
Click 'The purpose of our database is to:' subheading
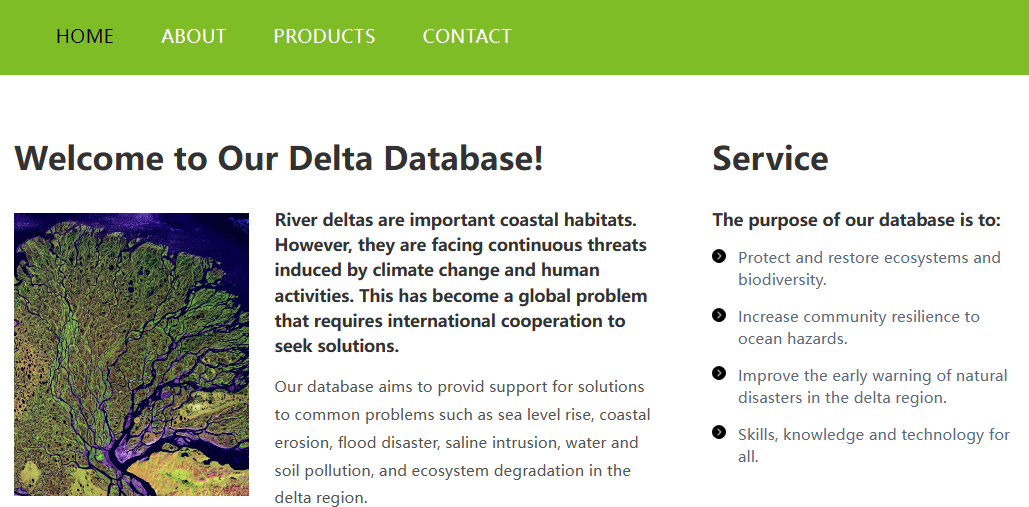(x=856, y=220)
